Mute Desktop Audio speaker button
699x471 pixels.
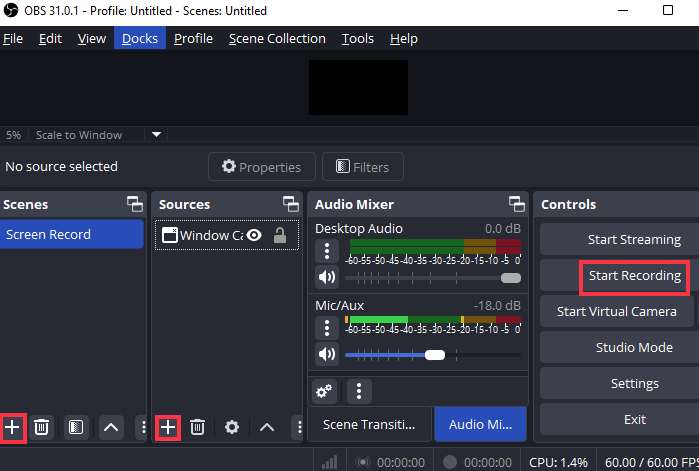327,277
